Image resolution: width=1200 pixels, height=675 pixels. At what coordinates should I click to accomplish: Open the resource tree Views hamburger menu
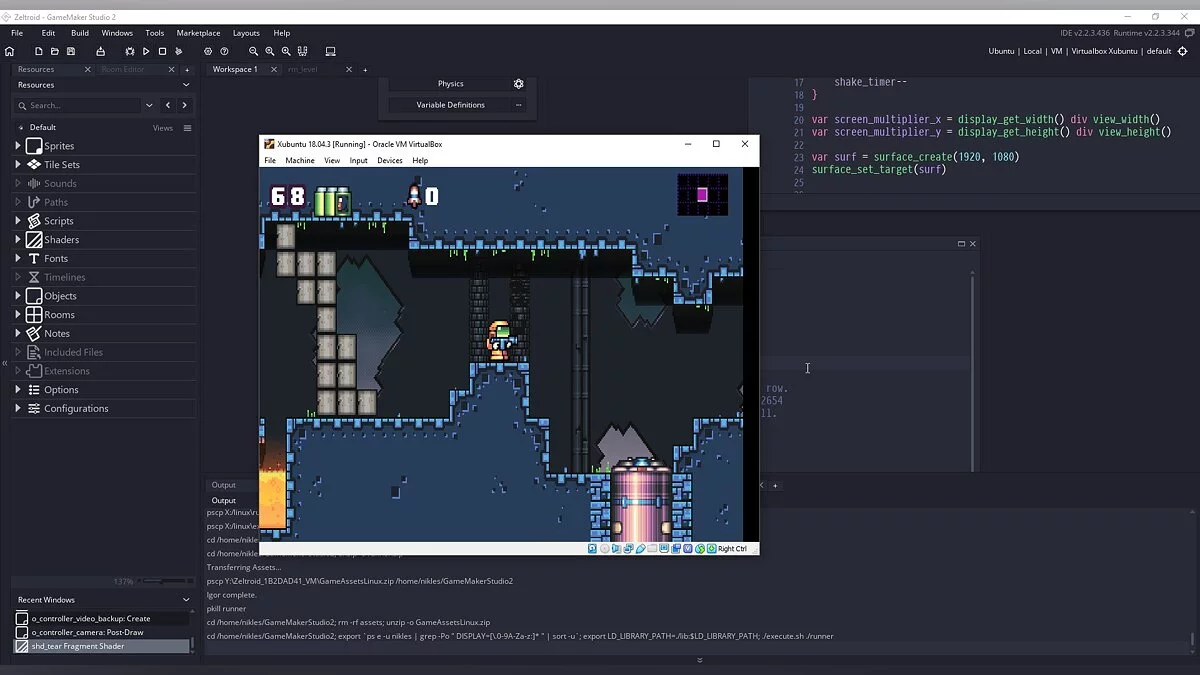(187, 128)
